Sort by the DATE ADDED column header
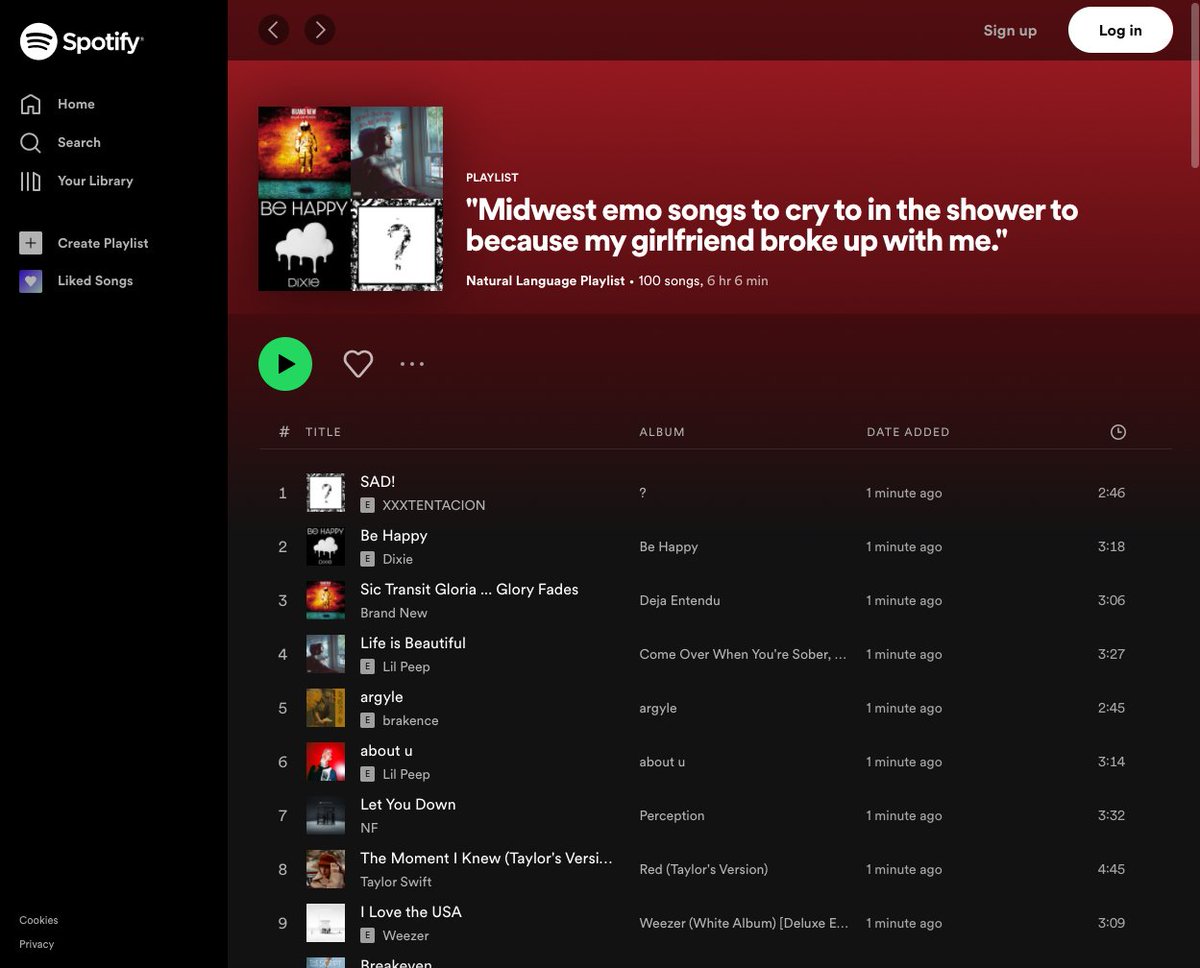1200x968 pixels. (908, 432)
